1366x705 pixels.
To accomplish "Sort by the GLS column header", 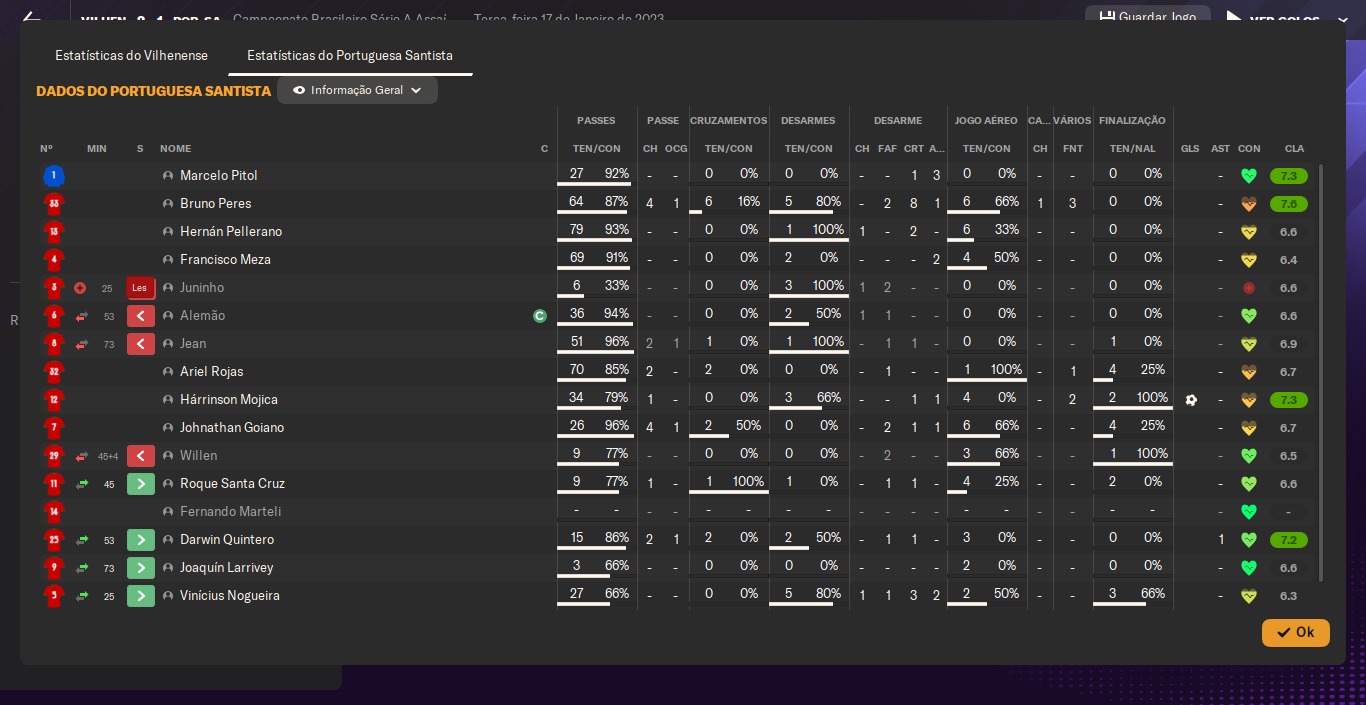I will click(1190, 149).
